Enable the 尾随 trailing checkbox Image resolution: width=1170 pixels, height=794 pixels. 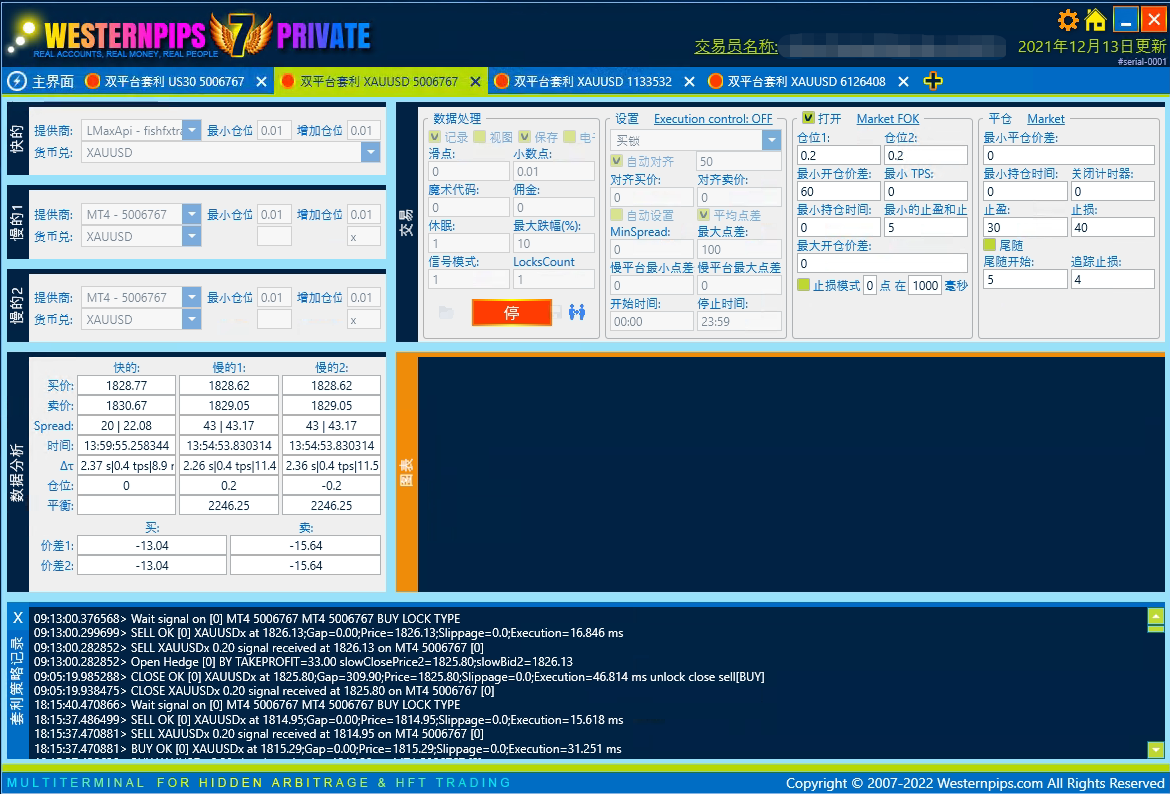click(x=989, y=245)
